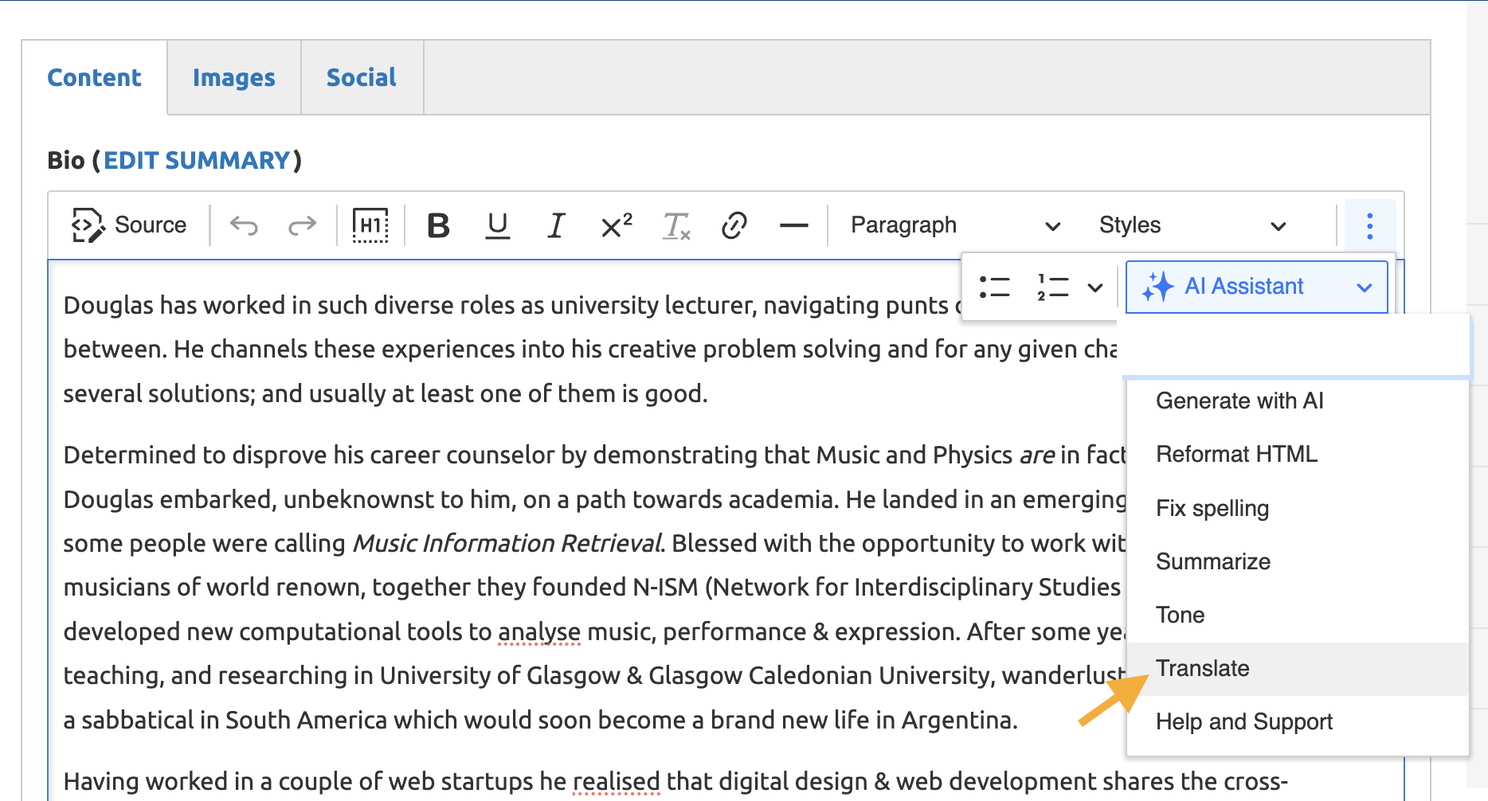Open the Paragraph heading dropdown
1488x801 pixels.
coord(954,225)
